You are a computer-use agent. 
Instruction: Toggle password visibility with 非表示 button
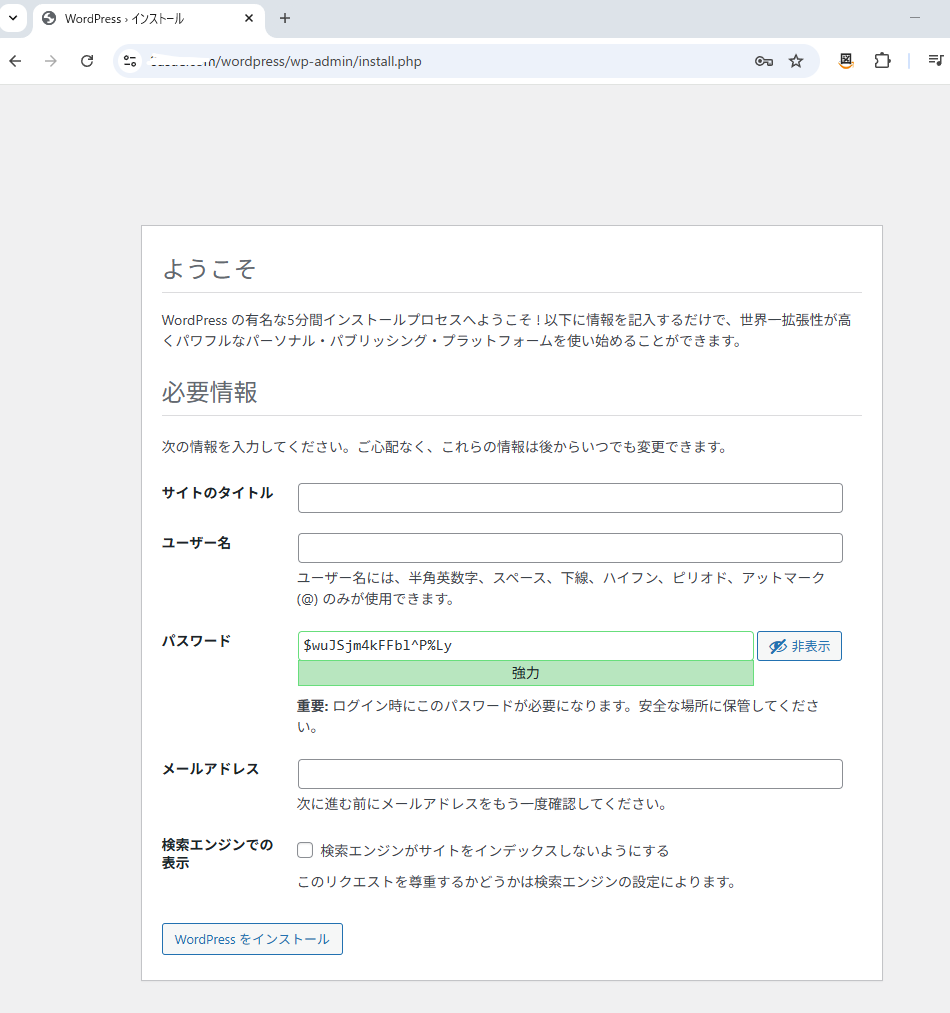click(x=799, y=646)
